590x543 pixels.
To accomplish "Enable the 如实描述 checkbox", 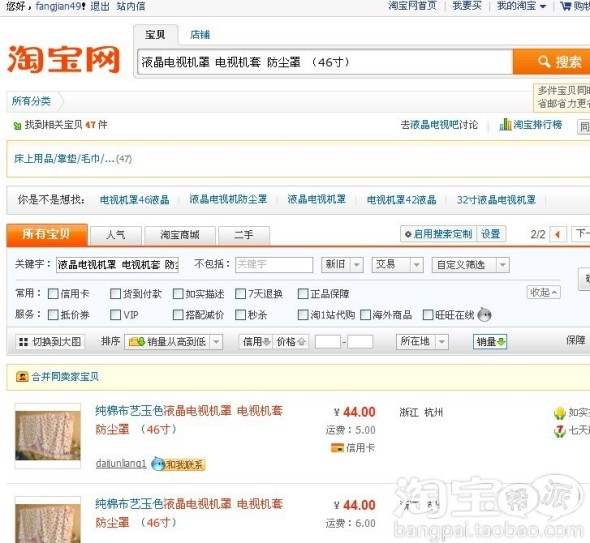I will (x=178, y=294).
